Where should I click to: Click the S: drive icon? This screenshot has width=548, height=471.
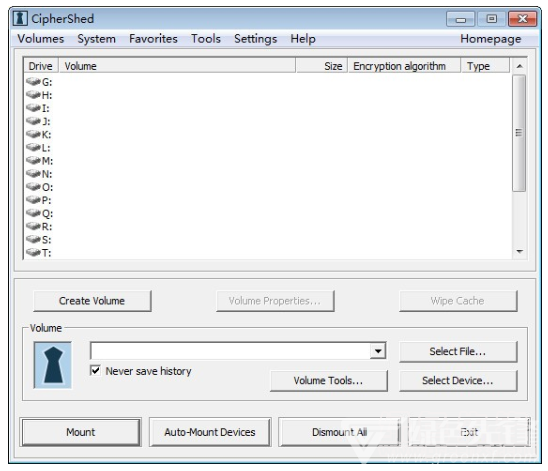tap(33, 240)
